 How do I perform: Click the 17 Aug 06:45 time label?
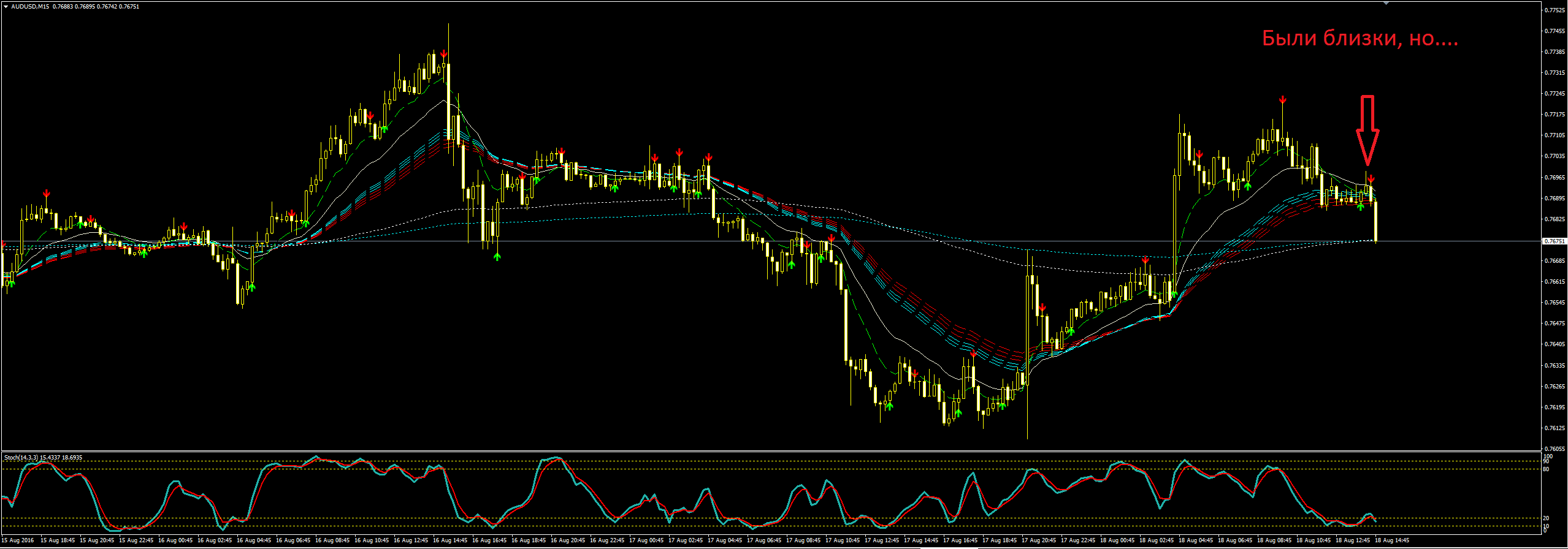tap(764, 540)
